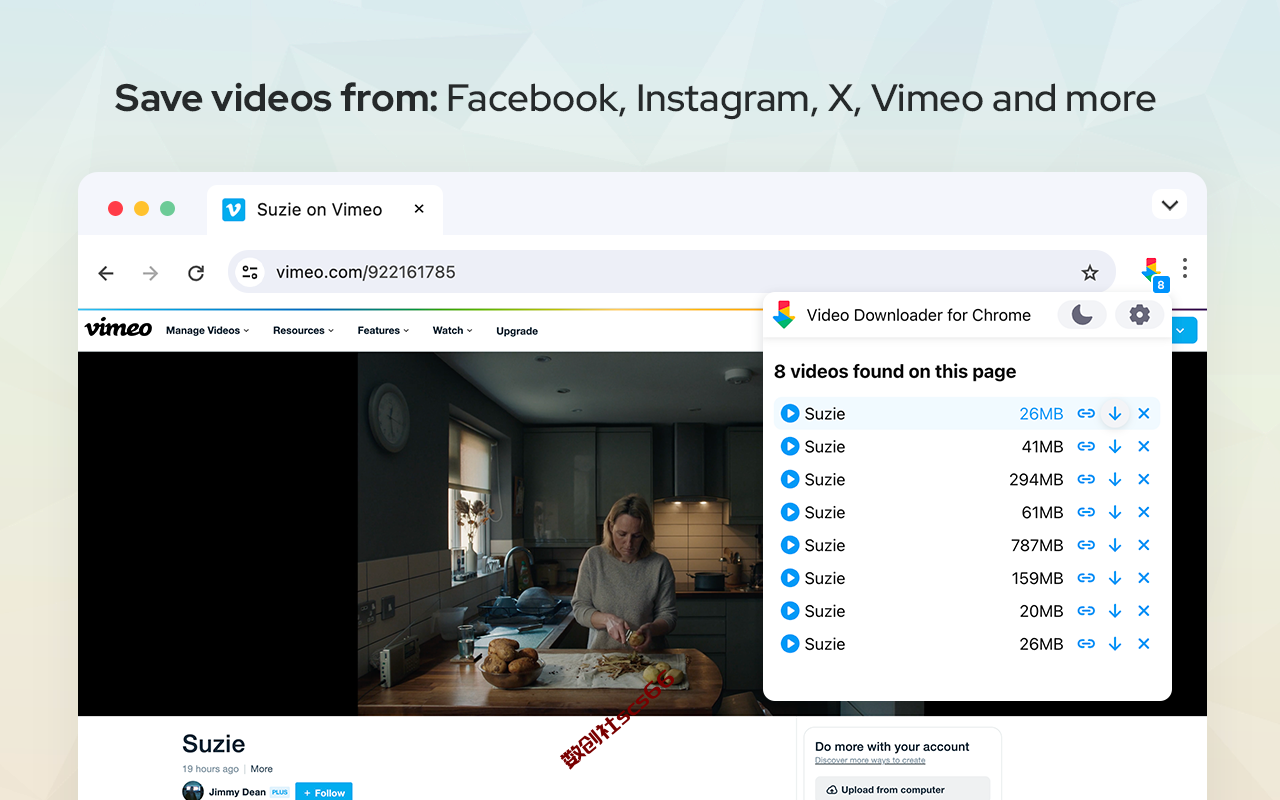Image resolution: width=1280 pixels, height=800 pixels.
Task: Click the 787MB file size value
Action: pos(1037,546)
